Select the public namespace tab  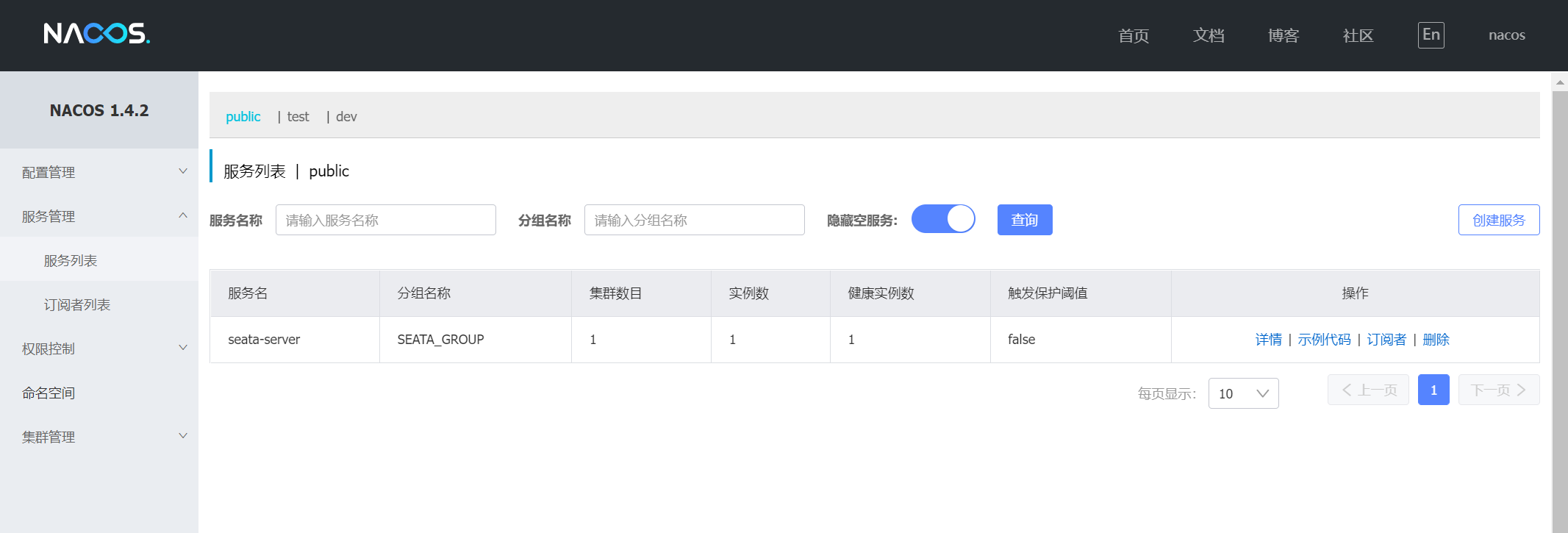pyautogui.click(x=243, y=117)
